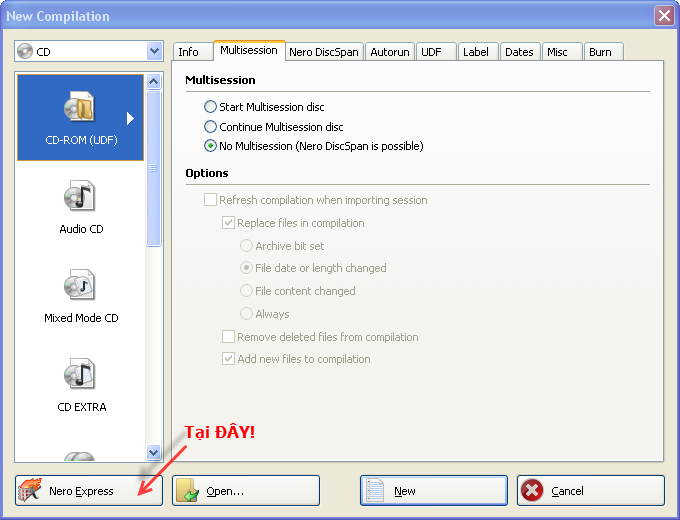The width and height of the screenshot is (680, 520).
Task: Pick the Mixed Mode CD icon
Action: [x=79, y=285]
